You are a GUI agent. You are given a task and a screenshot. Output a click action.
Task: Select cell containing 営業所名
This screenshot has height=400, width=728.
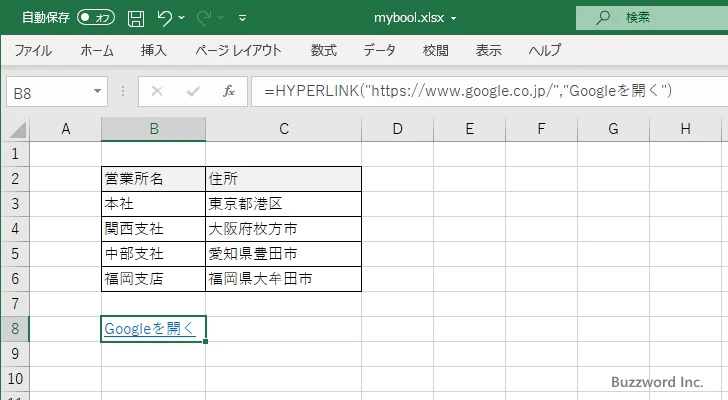point(153,179)
